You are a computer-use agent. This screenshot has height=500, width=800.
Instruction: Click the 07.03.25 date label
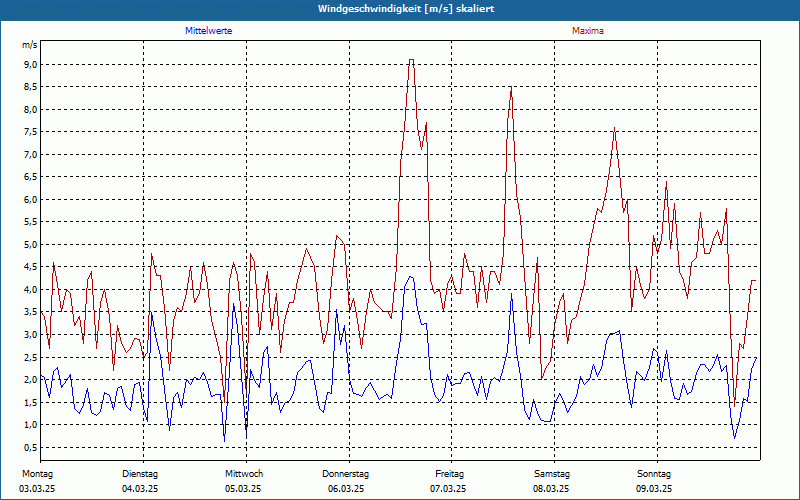point(448,489)
